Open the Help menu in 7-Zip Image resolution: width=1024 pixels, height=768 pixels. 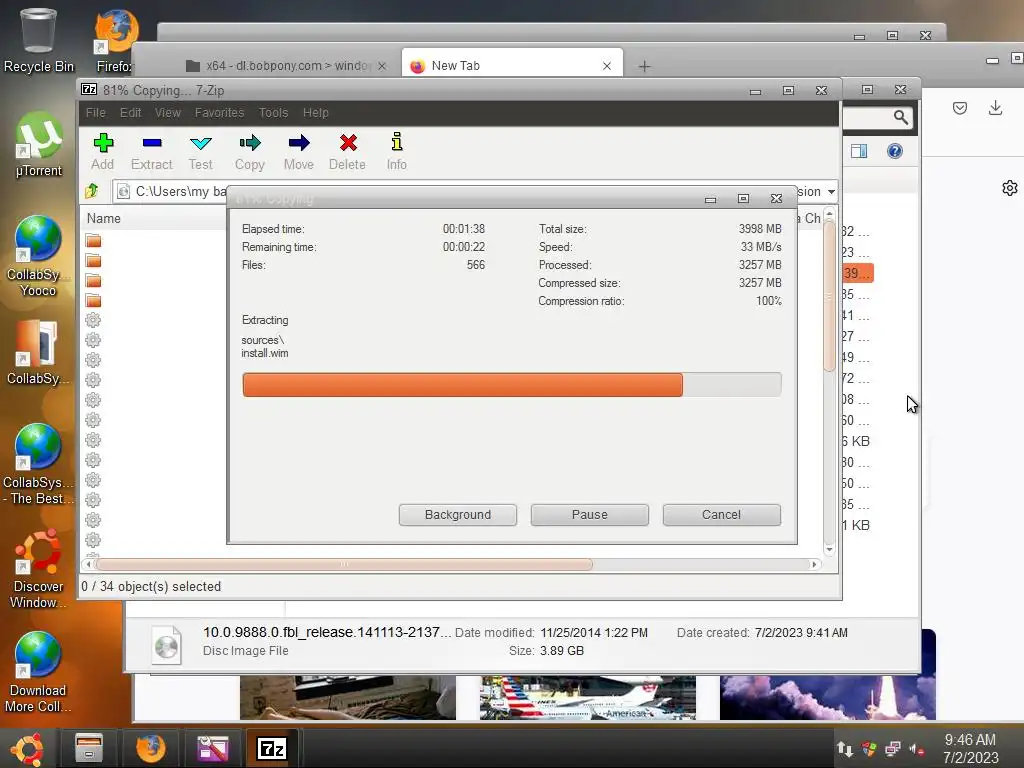click(315, 112)
